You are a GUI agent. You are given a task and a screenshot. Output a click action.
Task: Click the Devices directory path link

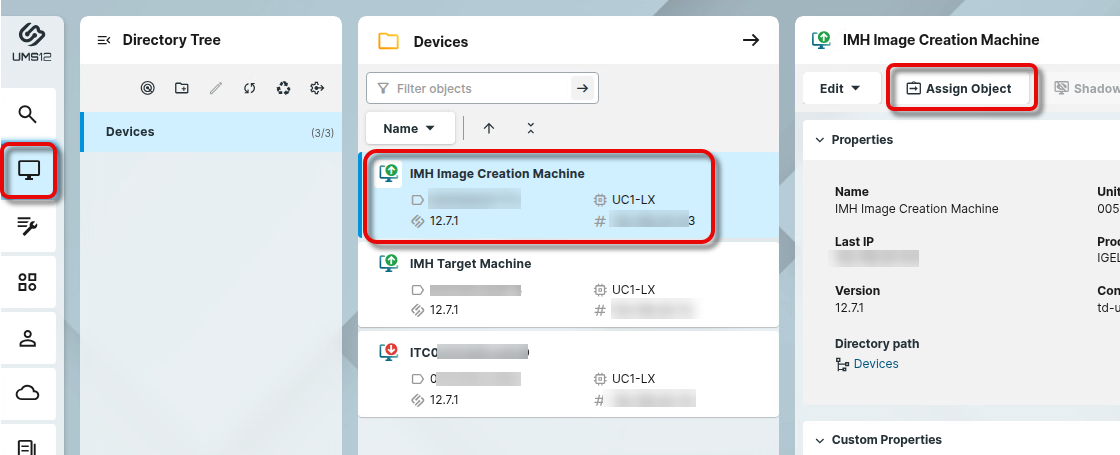(875, 364)
